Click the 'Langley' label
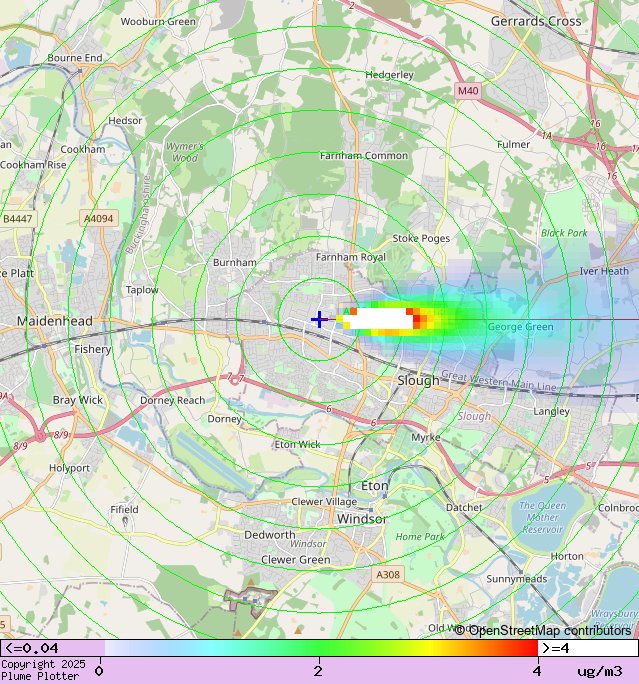639x684 pixels. pos(552,411)
